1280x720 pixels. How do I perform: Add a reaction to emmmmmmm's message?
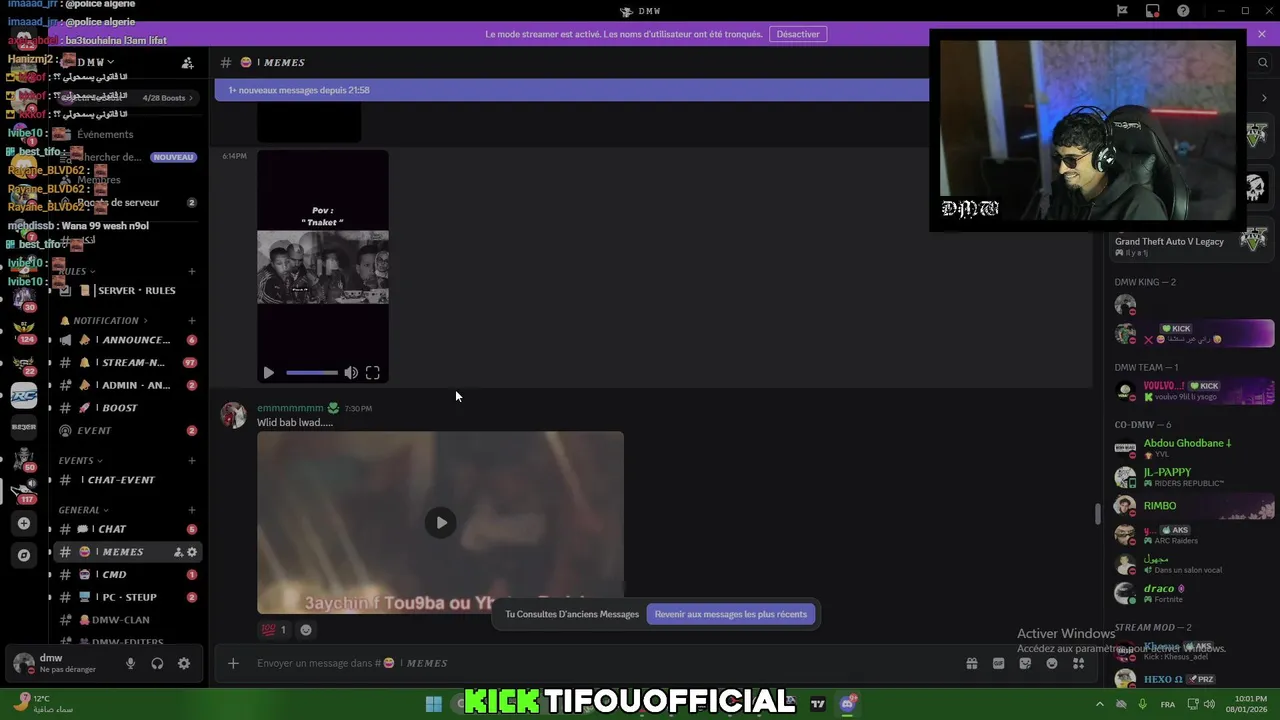[x=306, y=629]
